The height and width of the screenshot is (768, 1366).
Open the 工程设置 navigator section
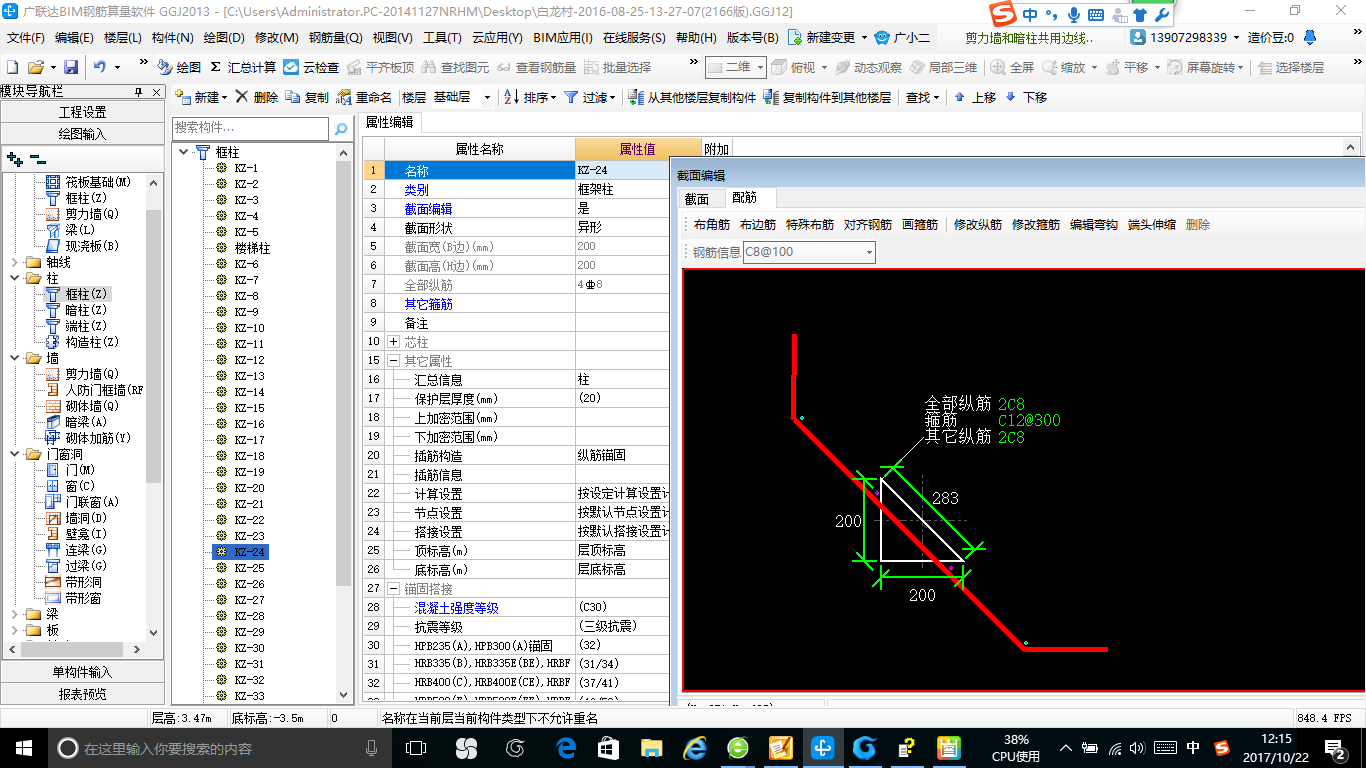(x=82, y=112)
